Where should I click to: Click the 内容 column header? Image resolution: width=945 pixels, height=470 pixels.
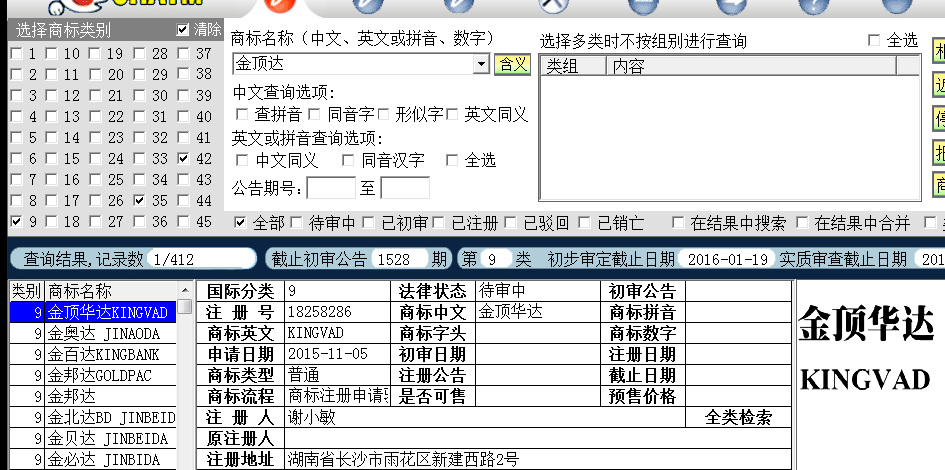point(751,66)
